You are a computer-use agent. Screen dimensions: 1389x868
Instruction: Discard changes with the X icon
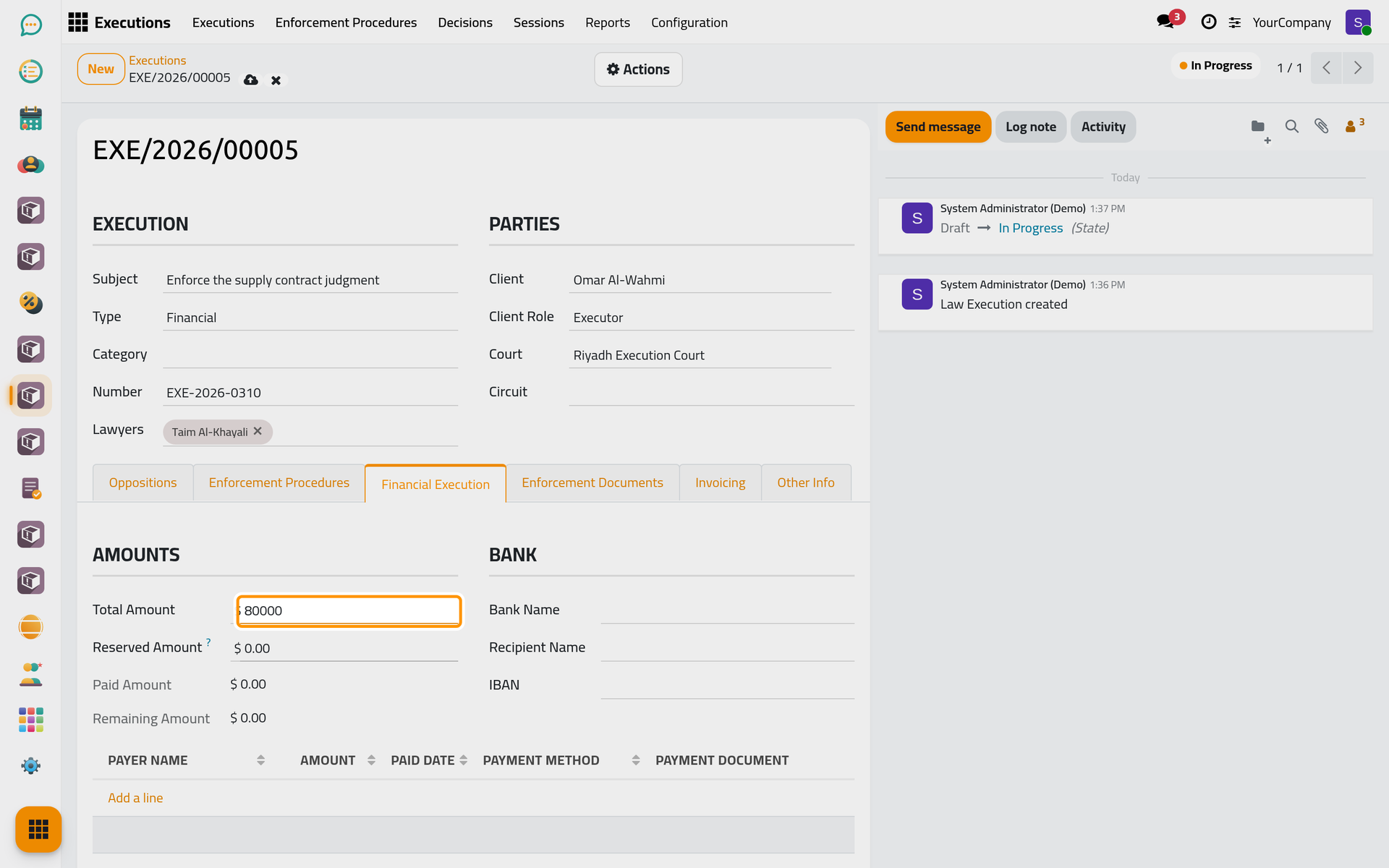click(276, 80)
